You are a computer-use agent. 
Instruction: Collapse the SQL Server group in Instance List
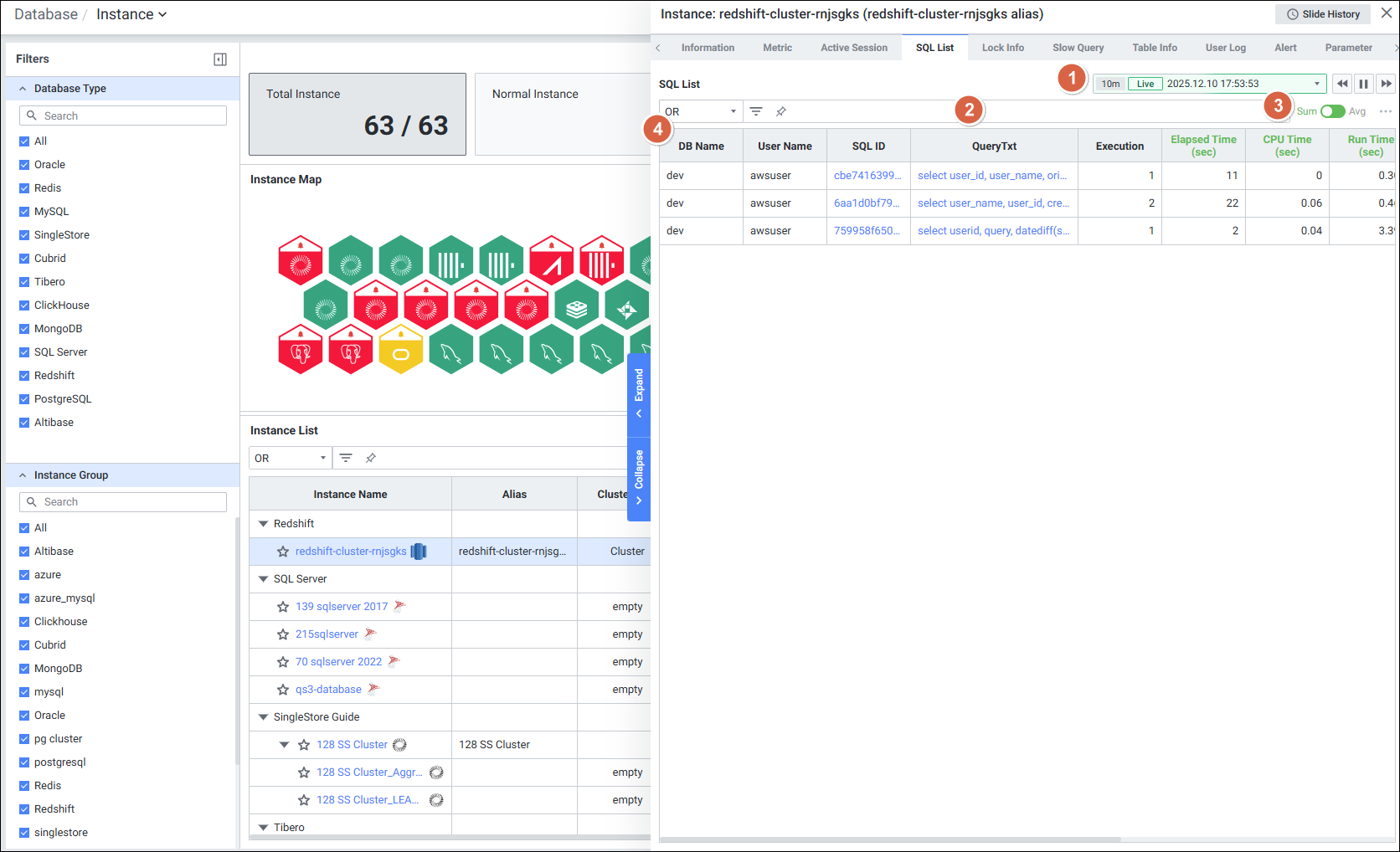pyautogui.click(x=263, y=579)
